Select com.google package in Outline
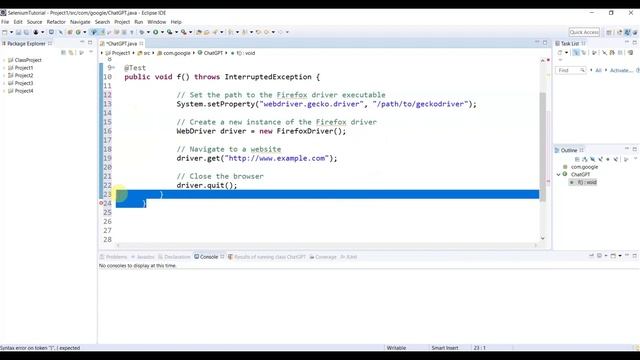The image size is (640, 360). [580, 167]
